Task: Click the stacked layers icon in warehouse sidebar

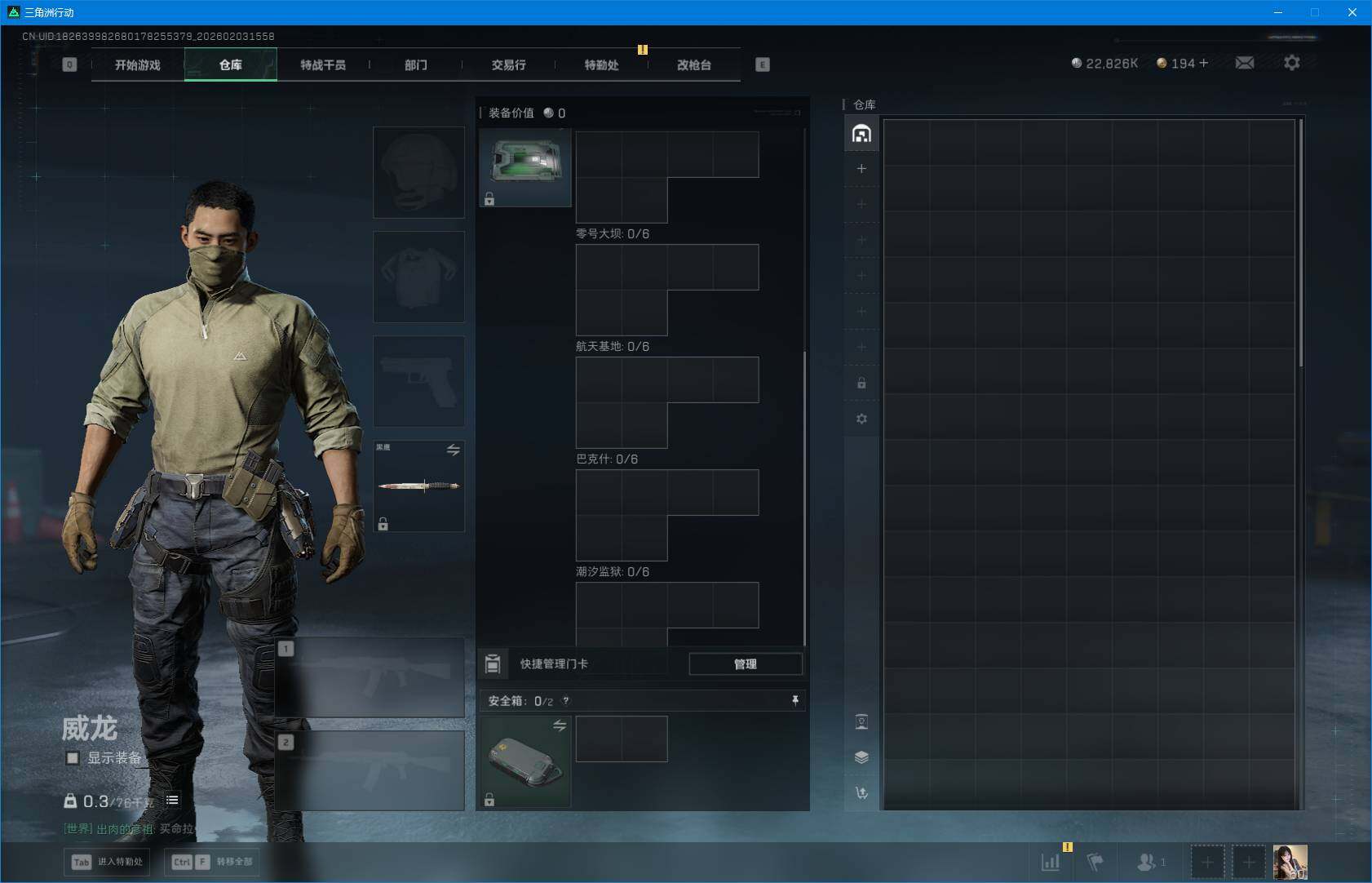Action: pyautogui.click(x=861, y=757)
